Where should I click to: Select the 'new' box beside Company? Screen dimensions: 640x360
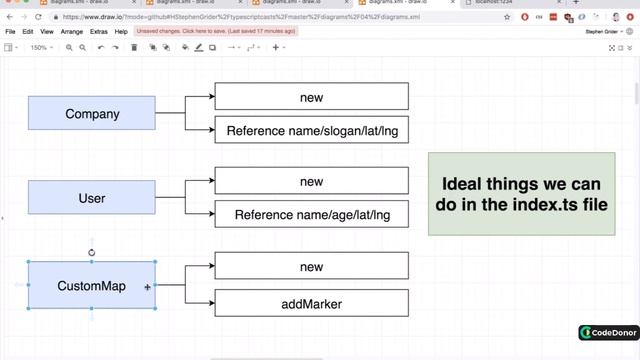point(312,96)
